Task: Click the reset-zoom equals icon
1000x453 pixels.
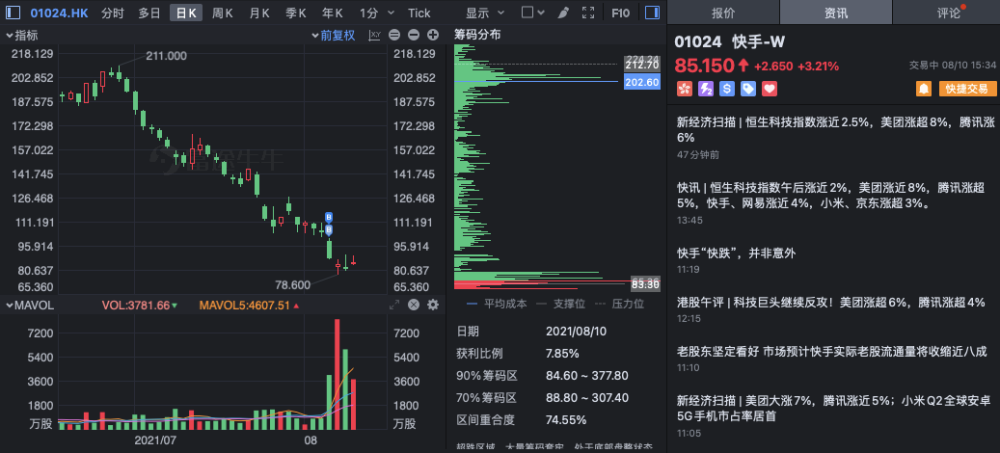Action: pyautogui.click(x=395, y=36)
